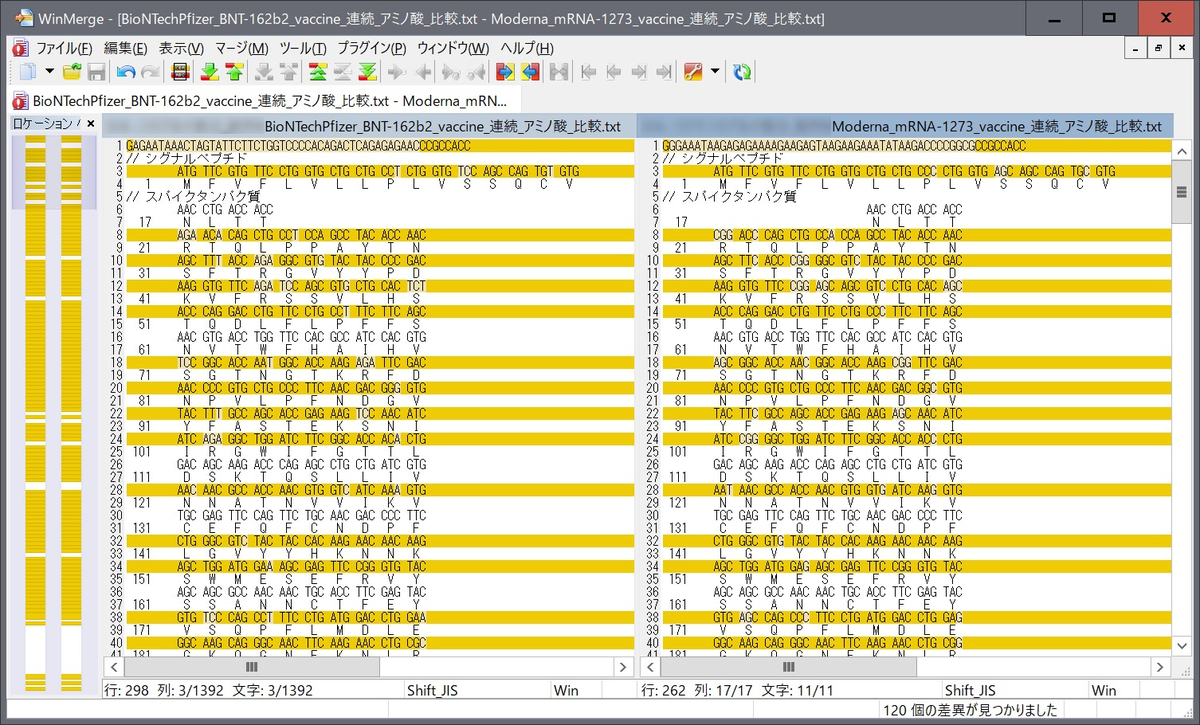
Task: Click the Next Conflict icon
Action: (263, 72)
